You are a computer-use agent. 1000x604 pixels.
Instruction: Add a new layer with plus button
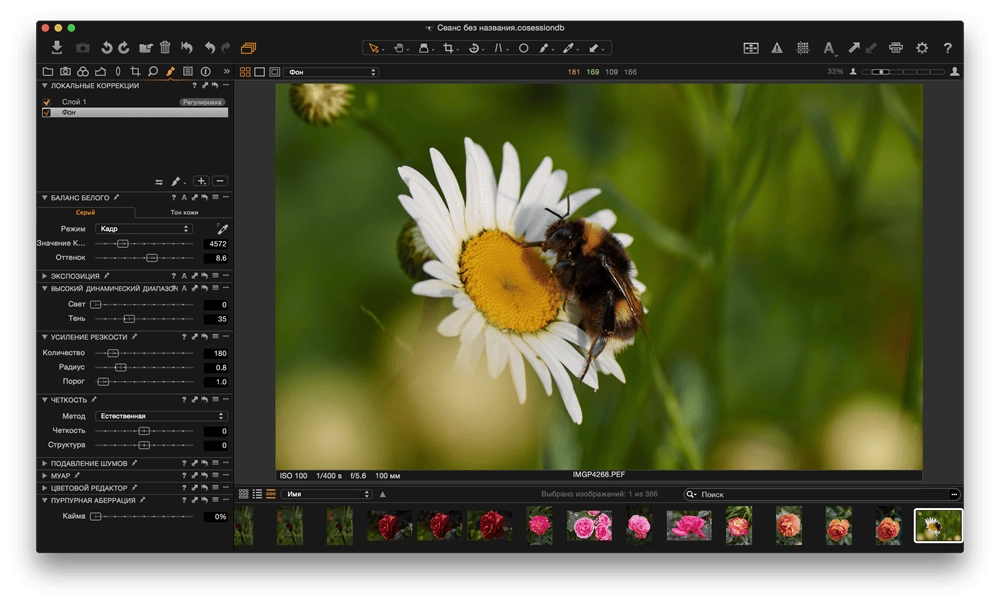(201, 181)
